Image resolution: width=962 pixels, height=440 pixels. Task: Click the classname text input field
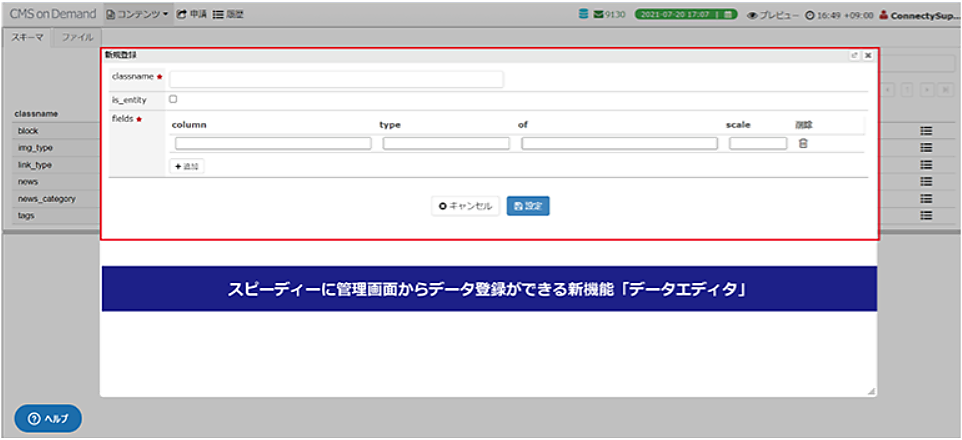(x=336, y=78)
